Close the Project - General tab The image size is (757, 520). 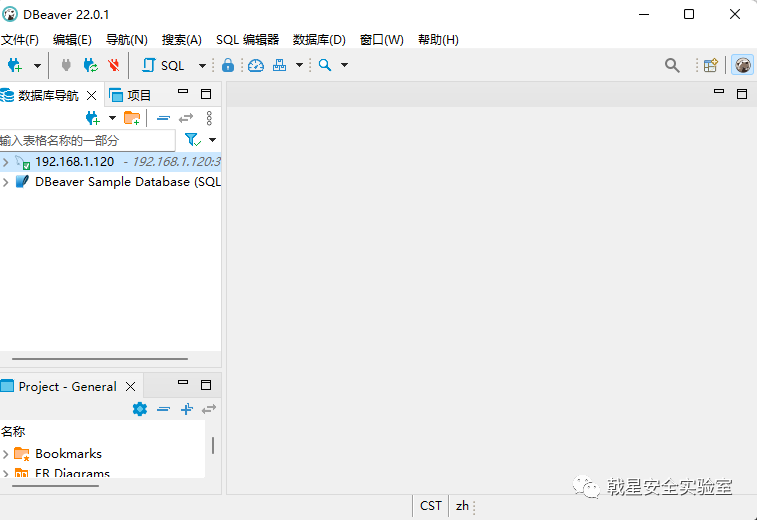coord(130,387)
